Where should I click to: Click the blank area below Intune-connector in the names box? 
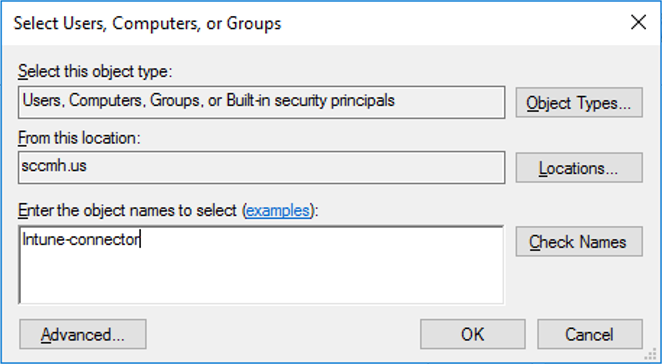[x=261, y=277]
